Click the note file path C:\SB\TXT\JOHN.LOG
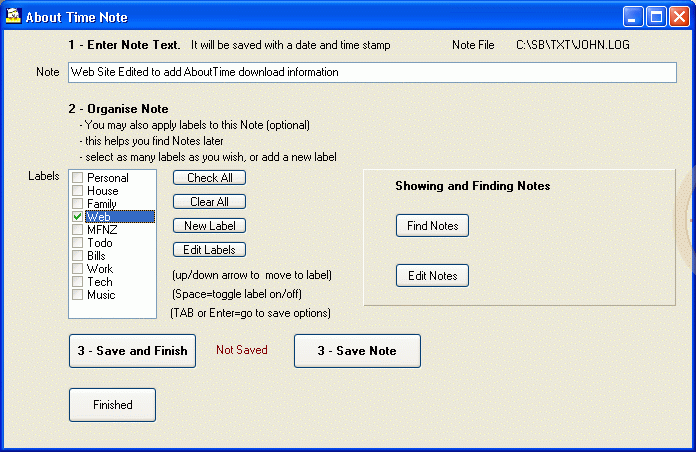The height and width of the screenshot is (452, 696). point(573,45)
